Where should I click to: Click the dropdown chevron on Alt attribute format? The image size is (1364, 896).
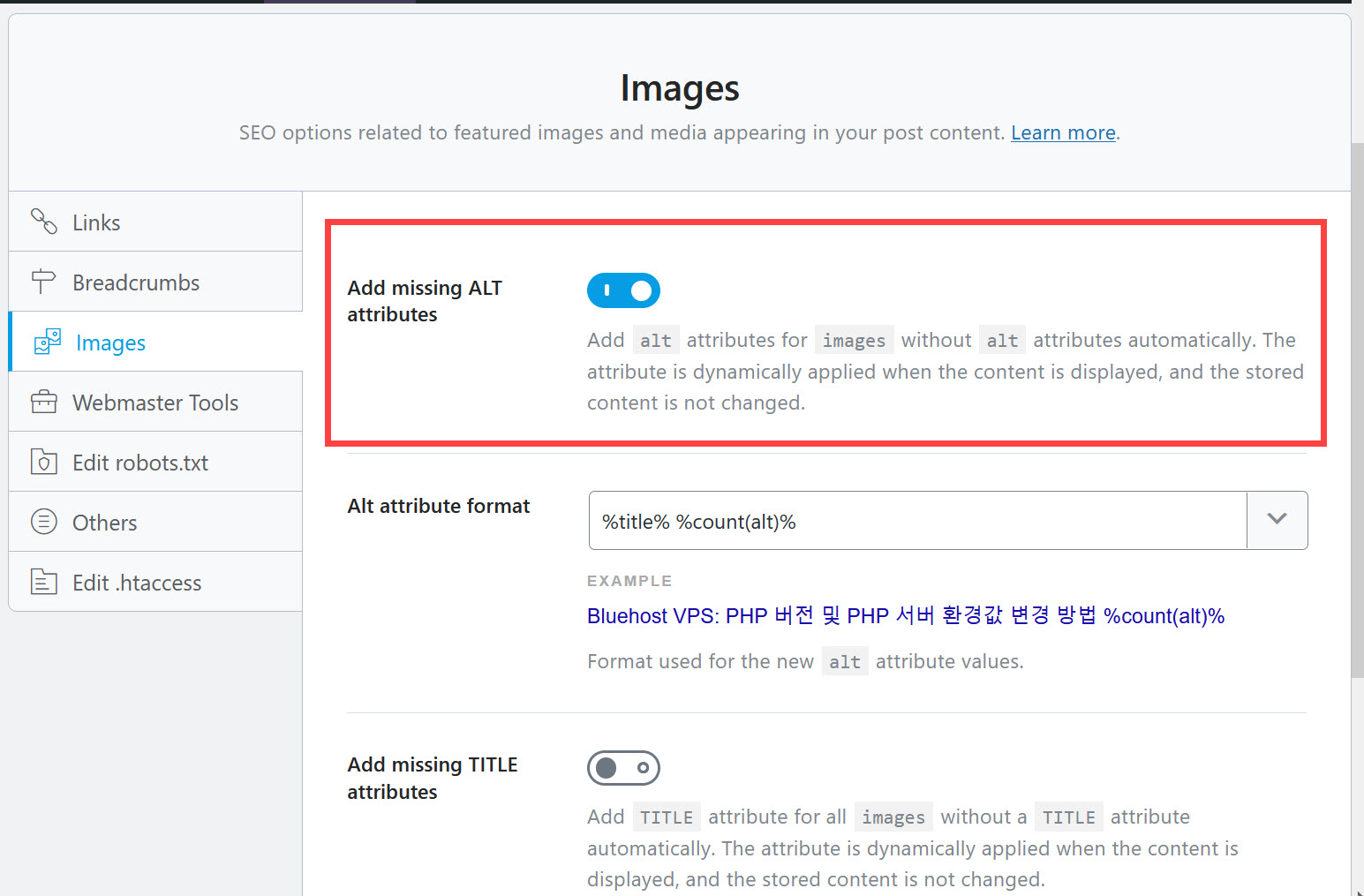[1277, 520]
